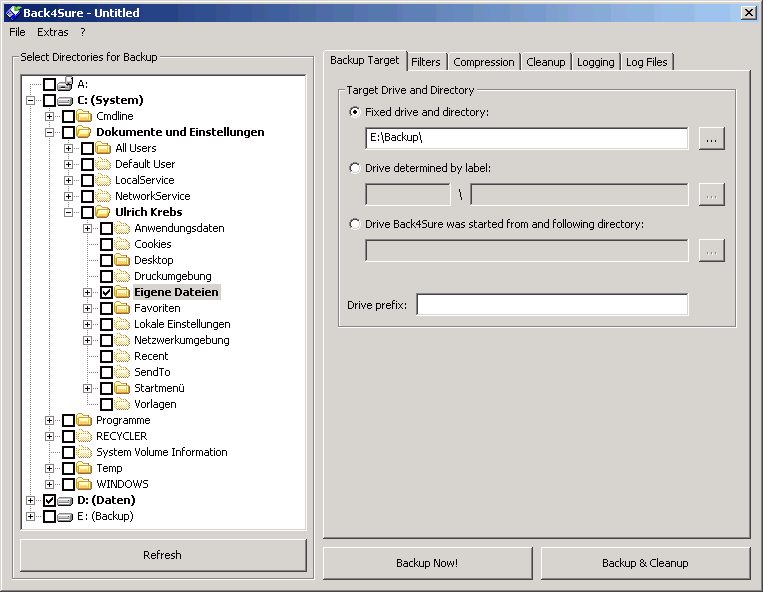The image size is (763, 592).
Task: Click the Backup & Cleanup button
Action: click(x=645, y=563)
